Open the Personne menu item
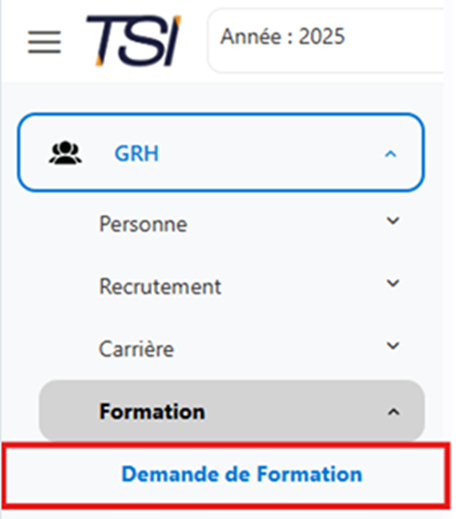This screenshot has width=456, height=519. (143, 224)
